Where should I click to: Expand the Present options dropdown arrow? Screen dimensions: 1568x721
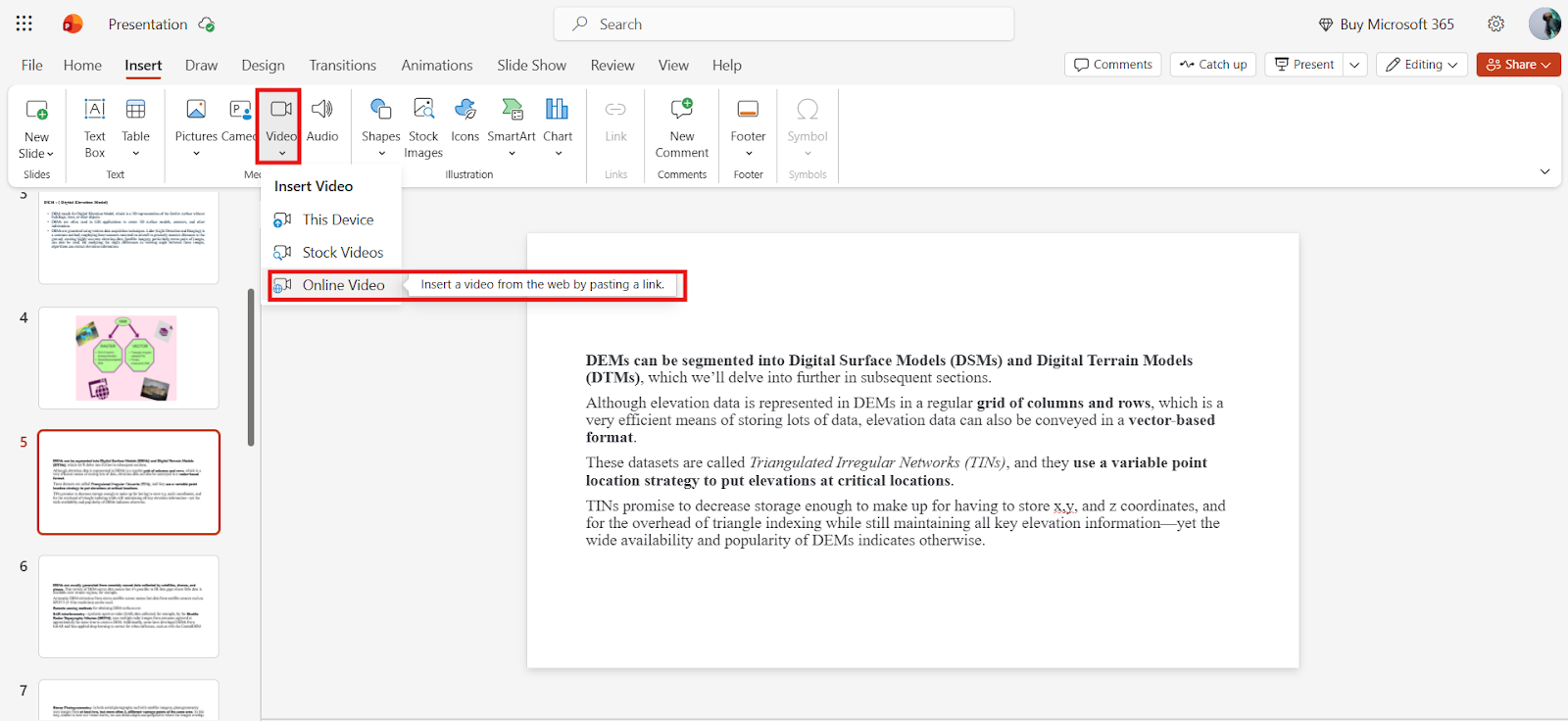click(x=1354, y=65)
